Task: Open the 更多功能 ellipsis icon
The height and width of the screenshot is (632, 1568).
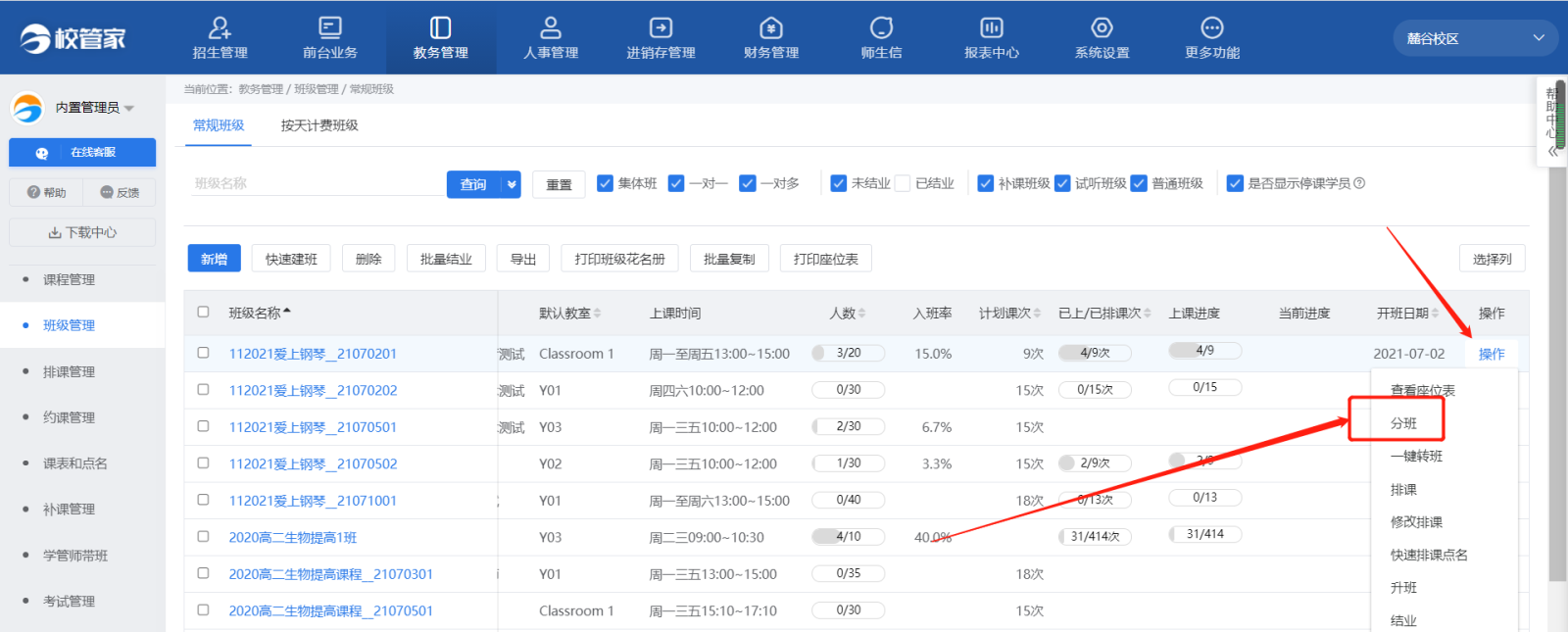Action: [1212, 27]
